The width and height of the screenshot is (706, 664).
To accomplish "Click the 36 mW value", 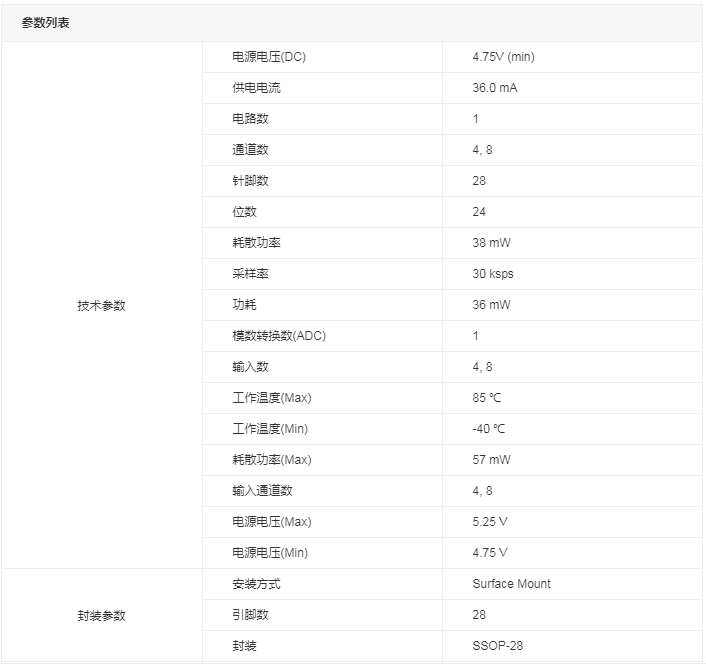I will click(x=491, y=305).
